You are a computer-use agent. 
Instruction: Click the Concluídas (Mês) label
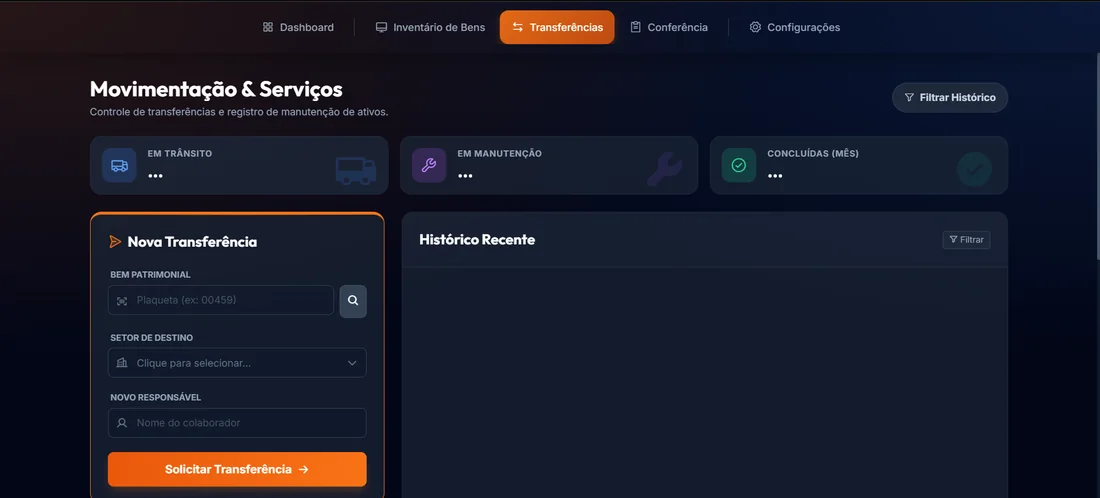point(813,154)
